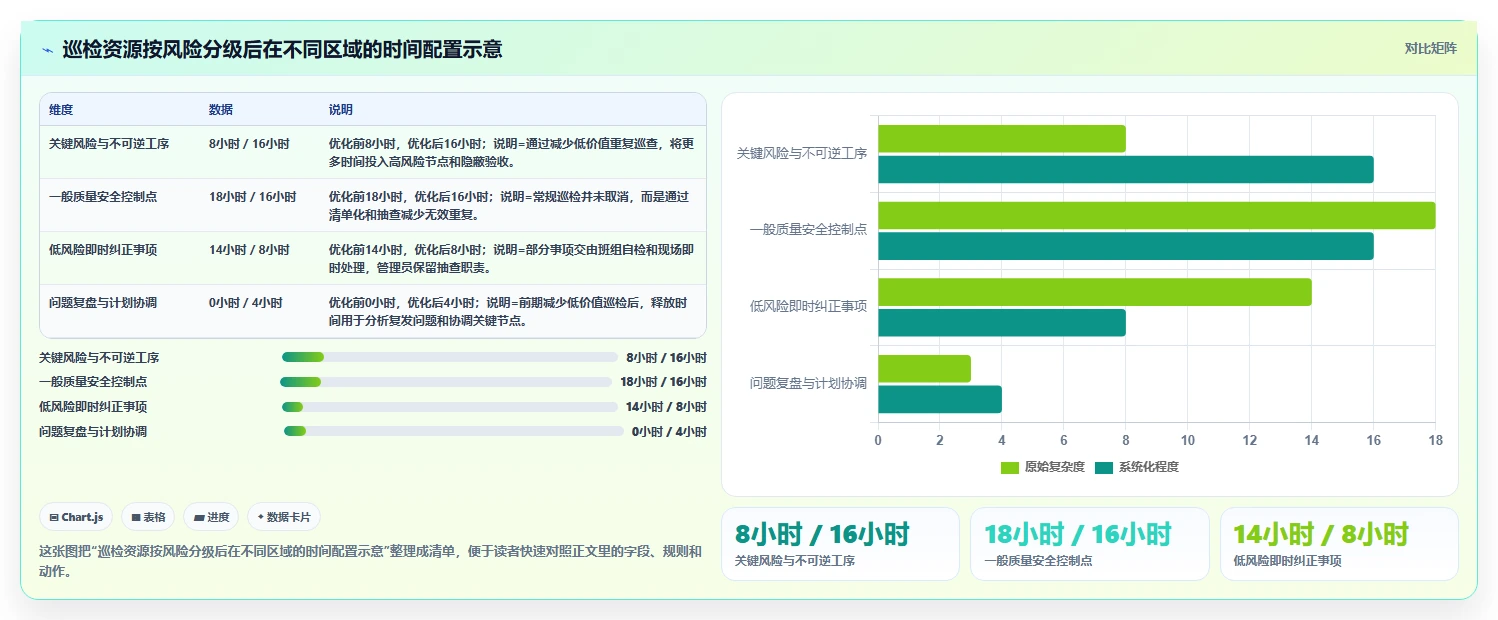Open the 18小时 / 16小时 stat card
This screenshot has height=620, width=1498.
click(1090, 544)
